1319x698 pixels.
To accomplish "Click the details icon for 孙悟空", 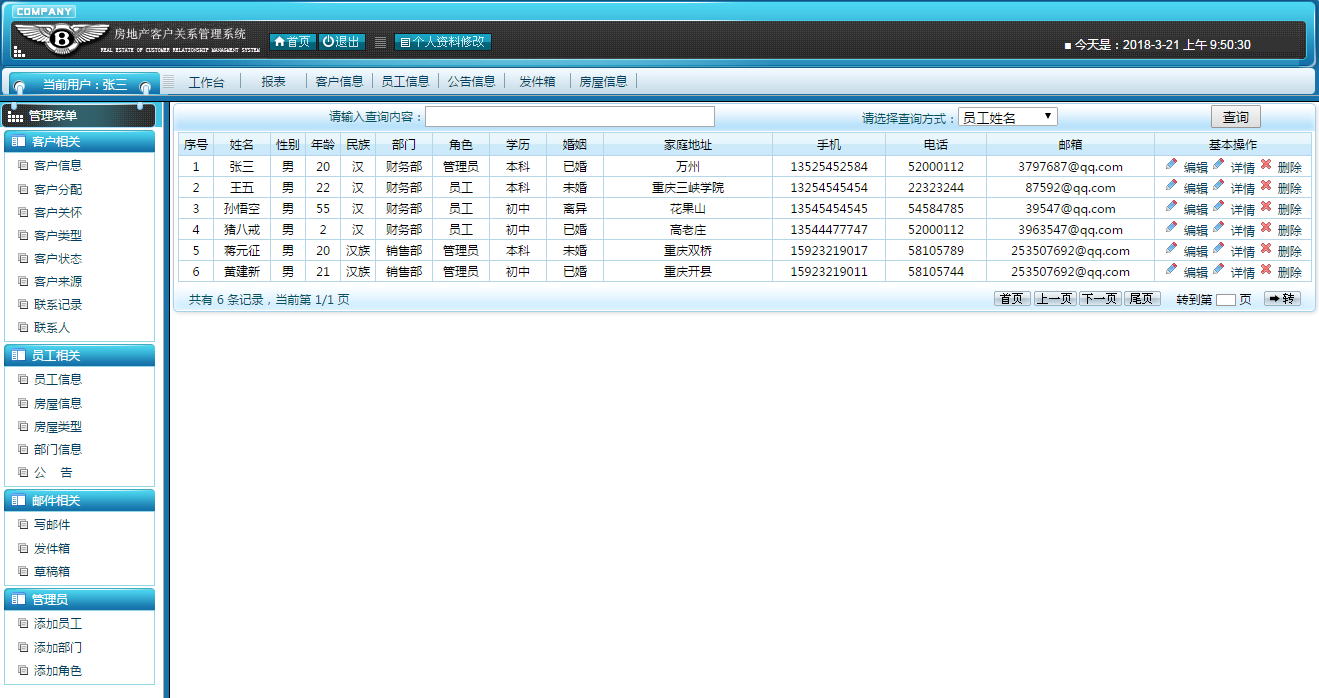I will tap(1218, 207).
